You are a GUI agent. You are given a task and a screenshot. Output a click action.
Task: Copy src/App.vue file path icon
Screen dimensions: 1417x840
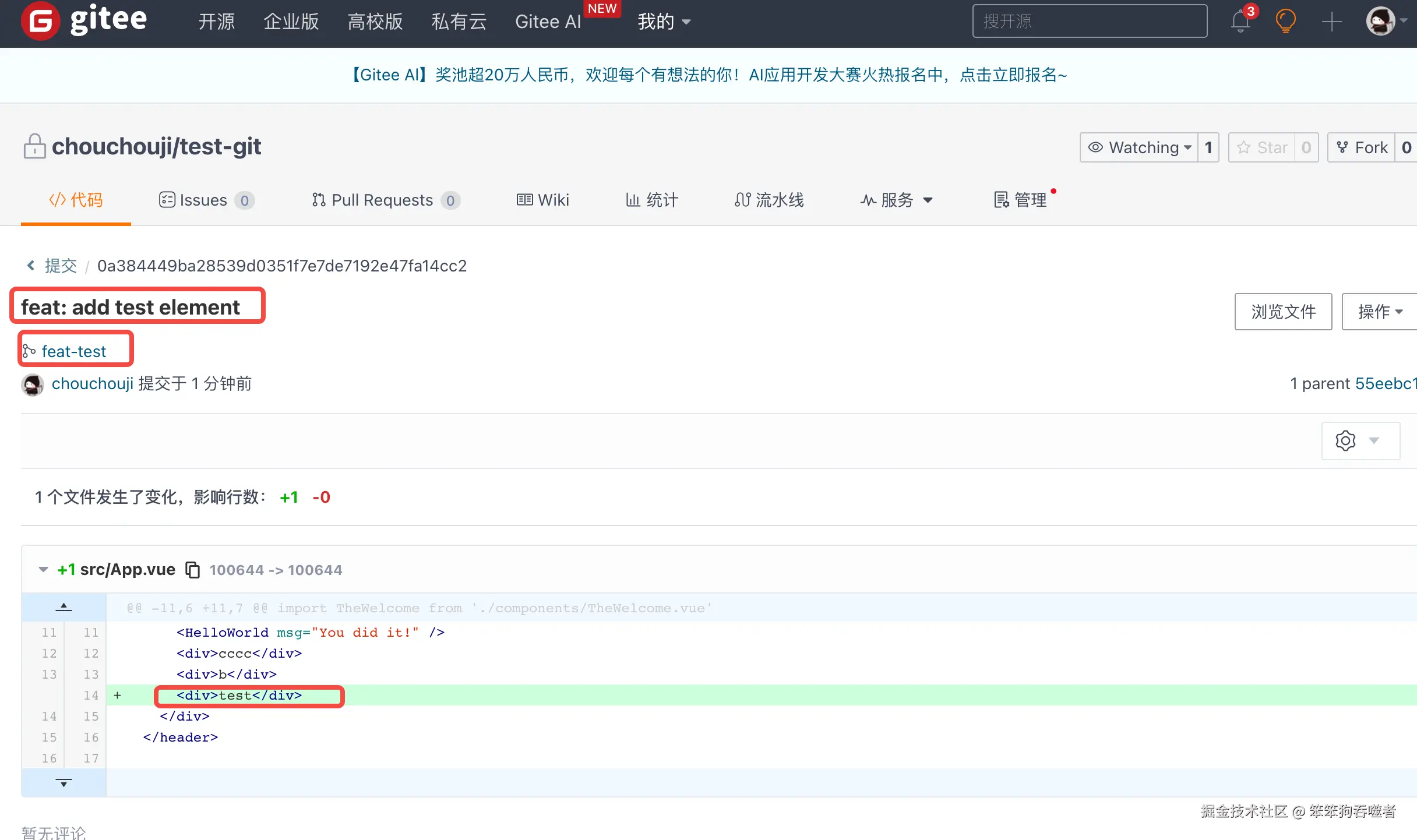(x=192, y=570)
